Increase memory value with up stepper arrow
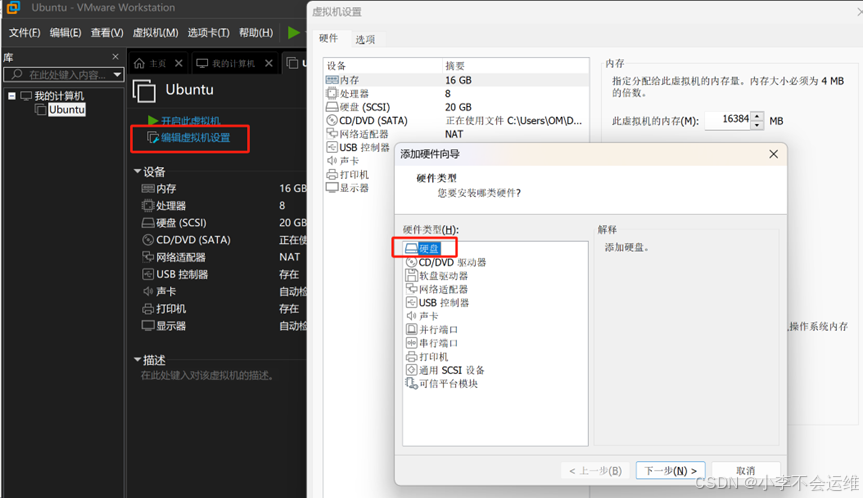The height and width of the screenshot is (498, 863). [757, 116]
